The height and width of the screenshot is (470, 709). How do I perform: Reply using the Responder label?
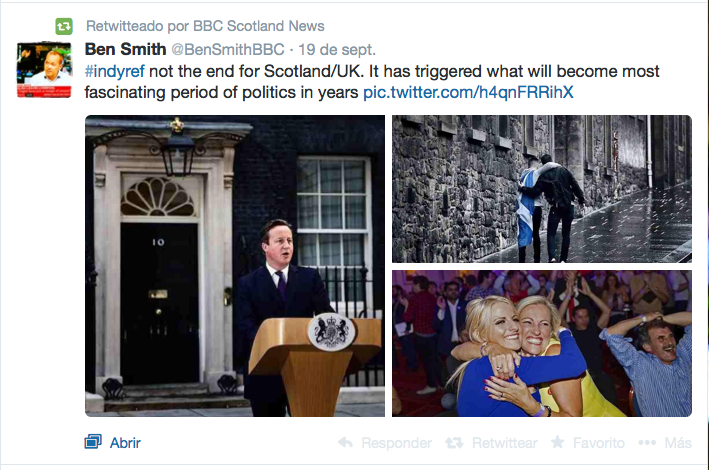click(x=396, y=443)
